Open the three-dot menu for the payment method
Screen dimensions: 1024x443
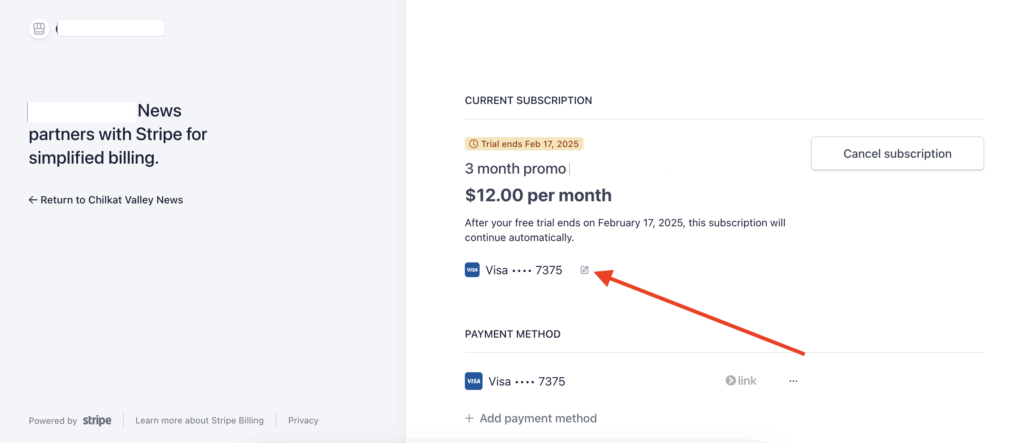pos(794,381)
